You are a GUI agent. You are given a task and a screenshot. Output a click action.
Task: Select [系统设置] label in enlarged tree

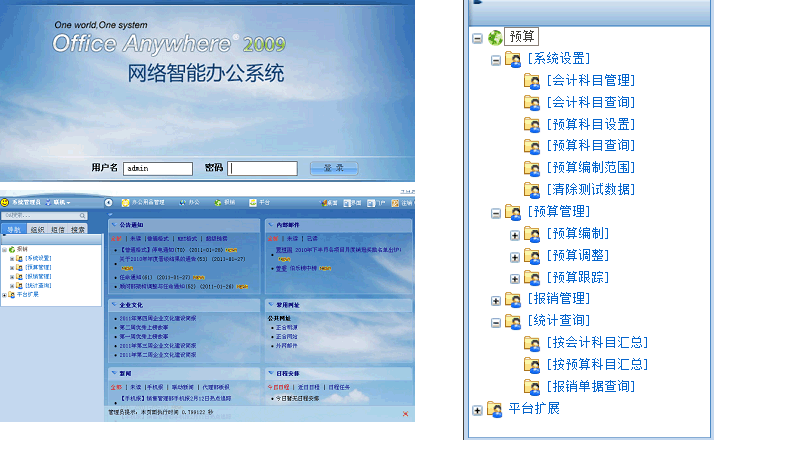559,59
